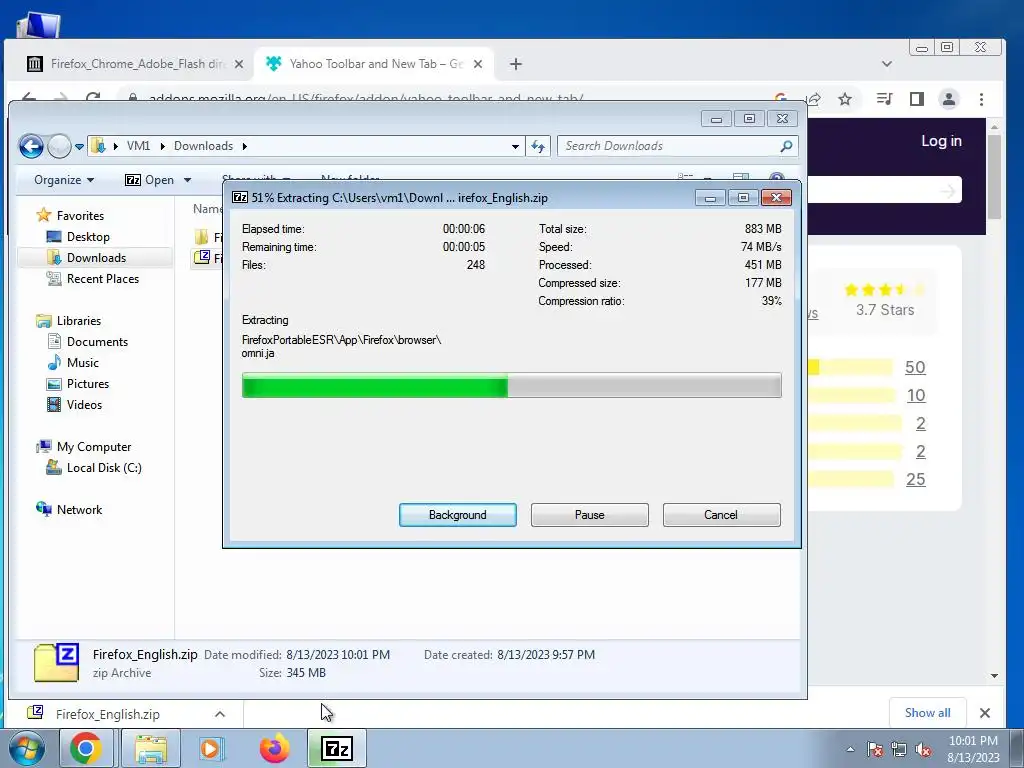Go back in Explorer window
This screenshot has width=1024, height=768.
(x=31, y=146)
